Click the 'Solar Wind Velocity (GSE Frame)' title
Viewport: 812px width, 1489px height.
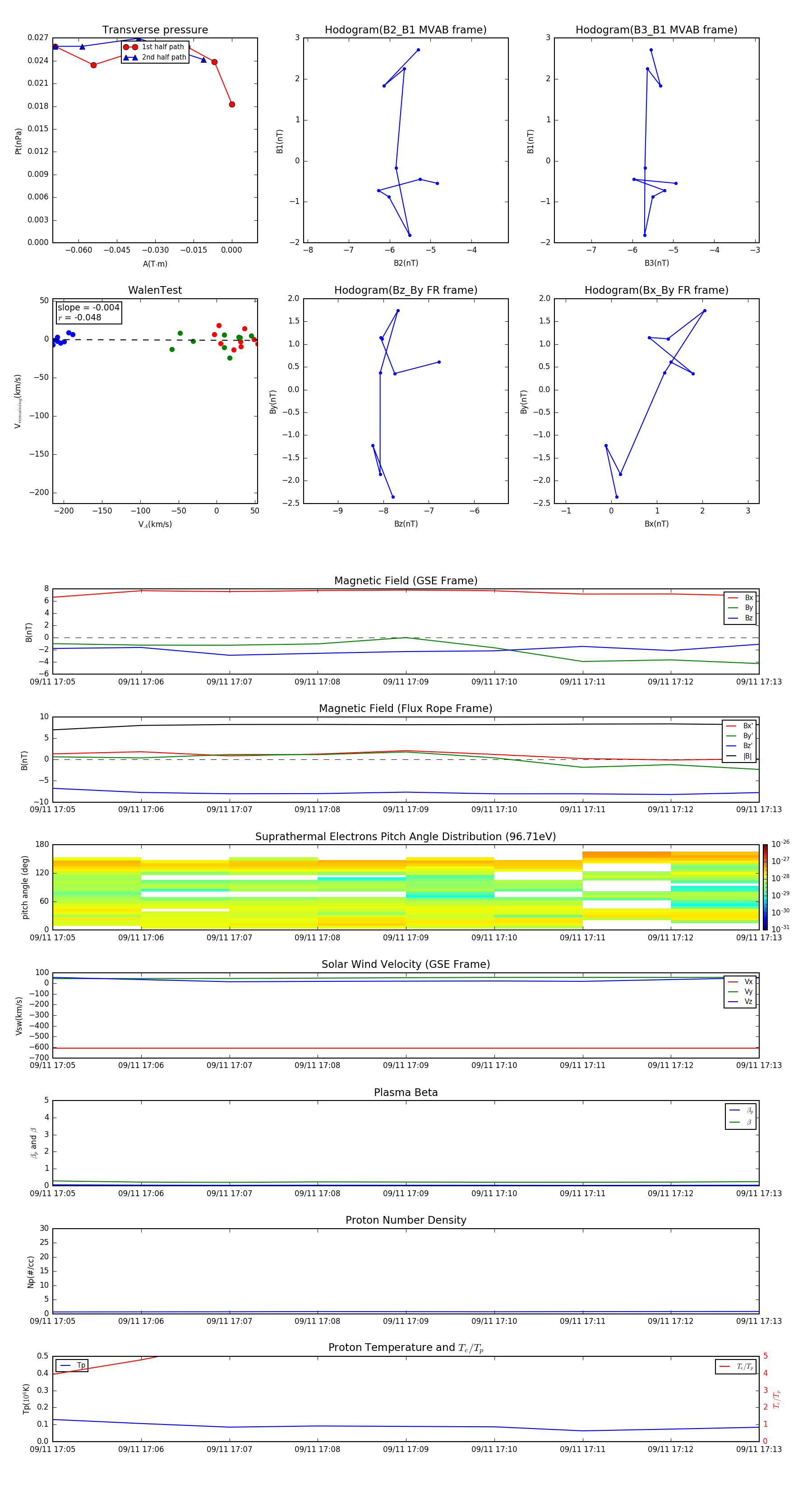tap(406, 964)
